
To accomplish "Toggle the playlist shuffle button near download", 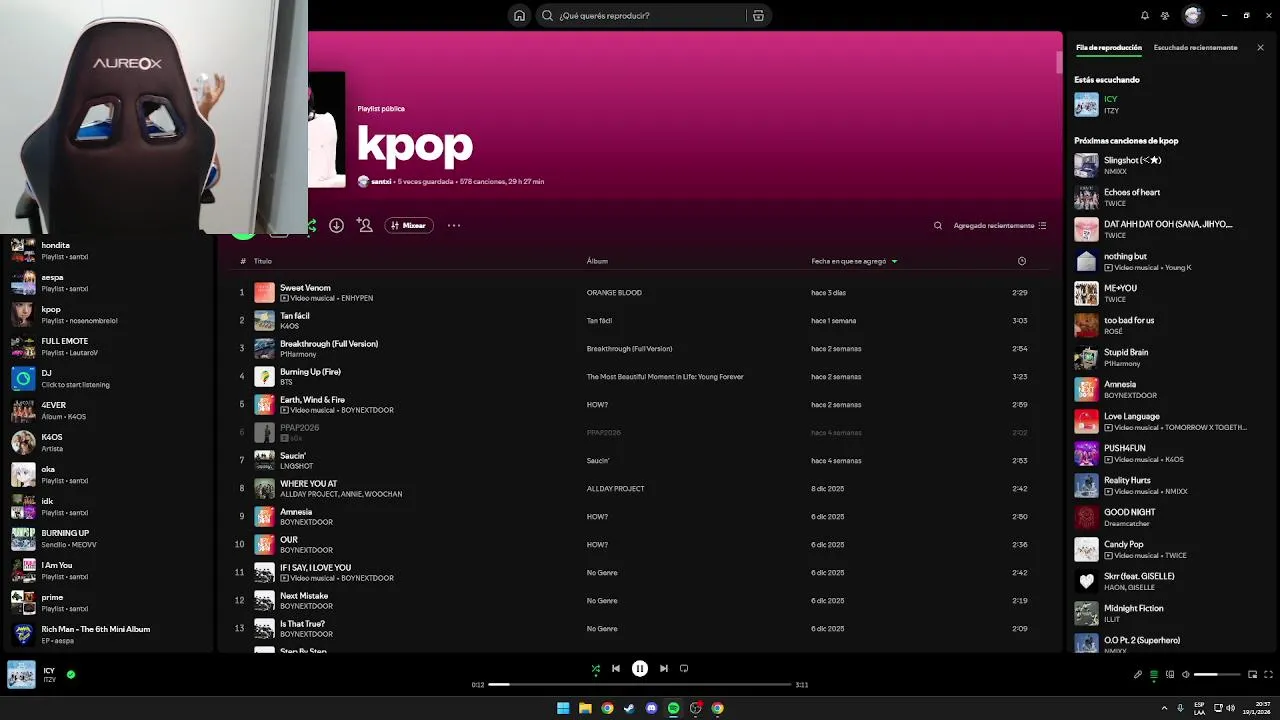I will pos(312,226).
